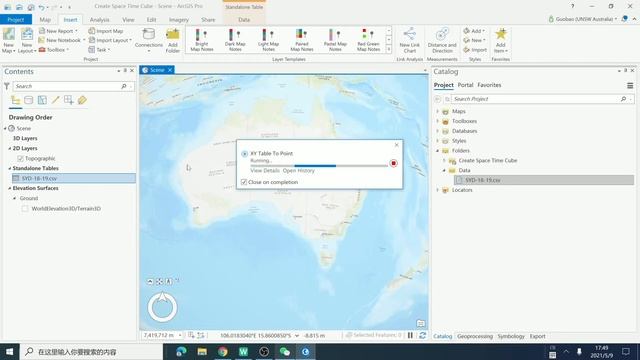Click the XY Table To Point progress bar
This screenshot has width=640, height=360.
pyautogui.click(x=319, y=166)
